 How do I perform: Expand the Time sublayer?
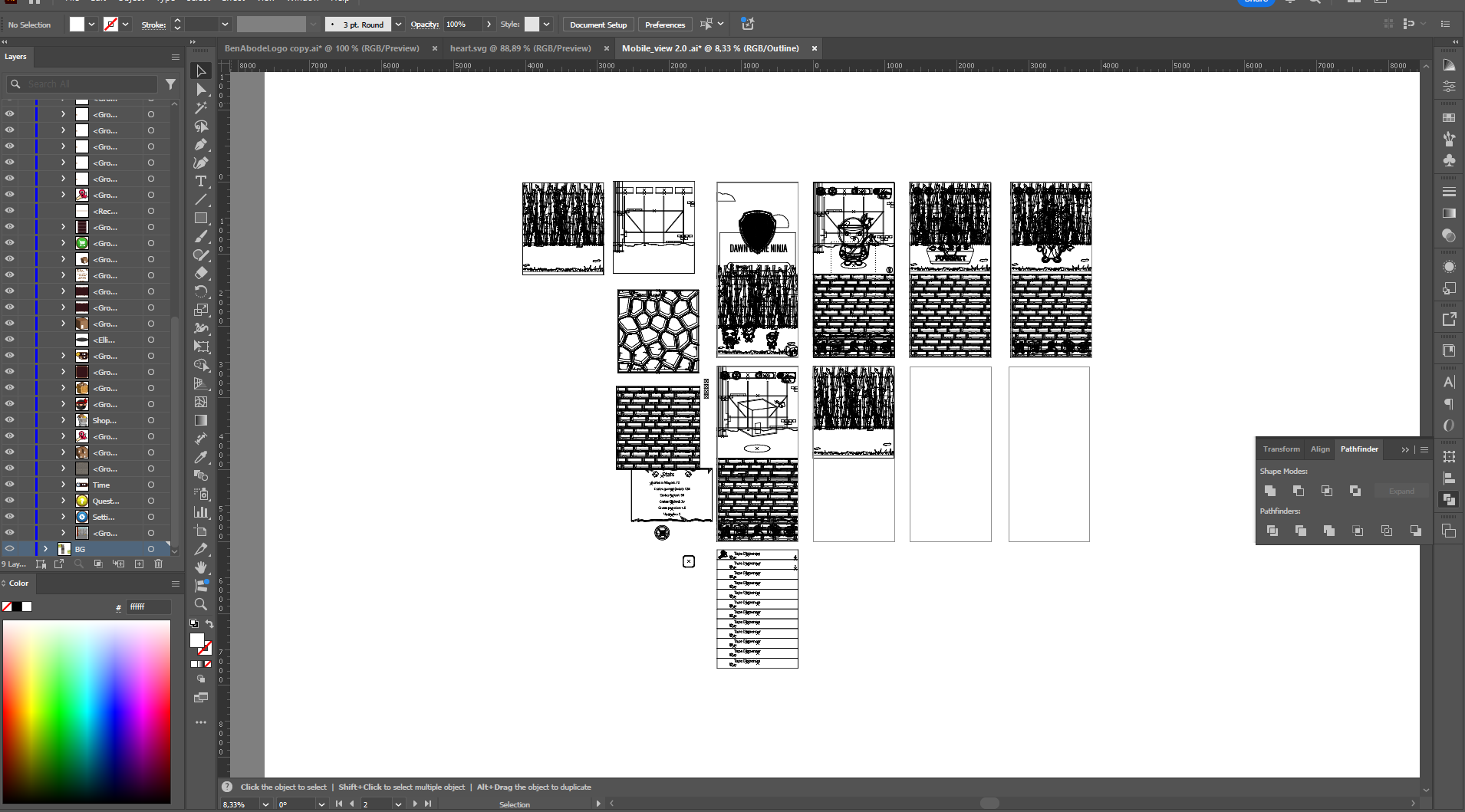pyautogui.click(x=63, y=485)
